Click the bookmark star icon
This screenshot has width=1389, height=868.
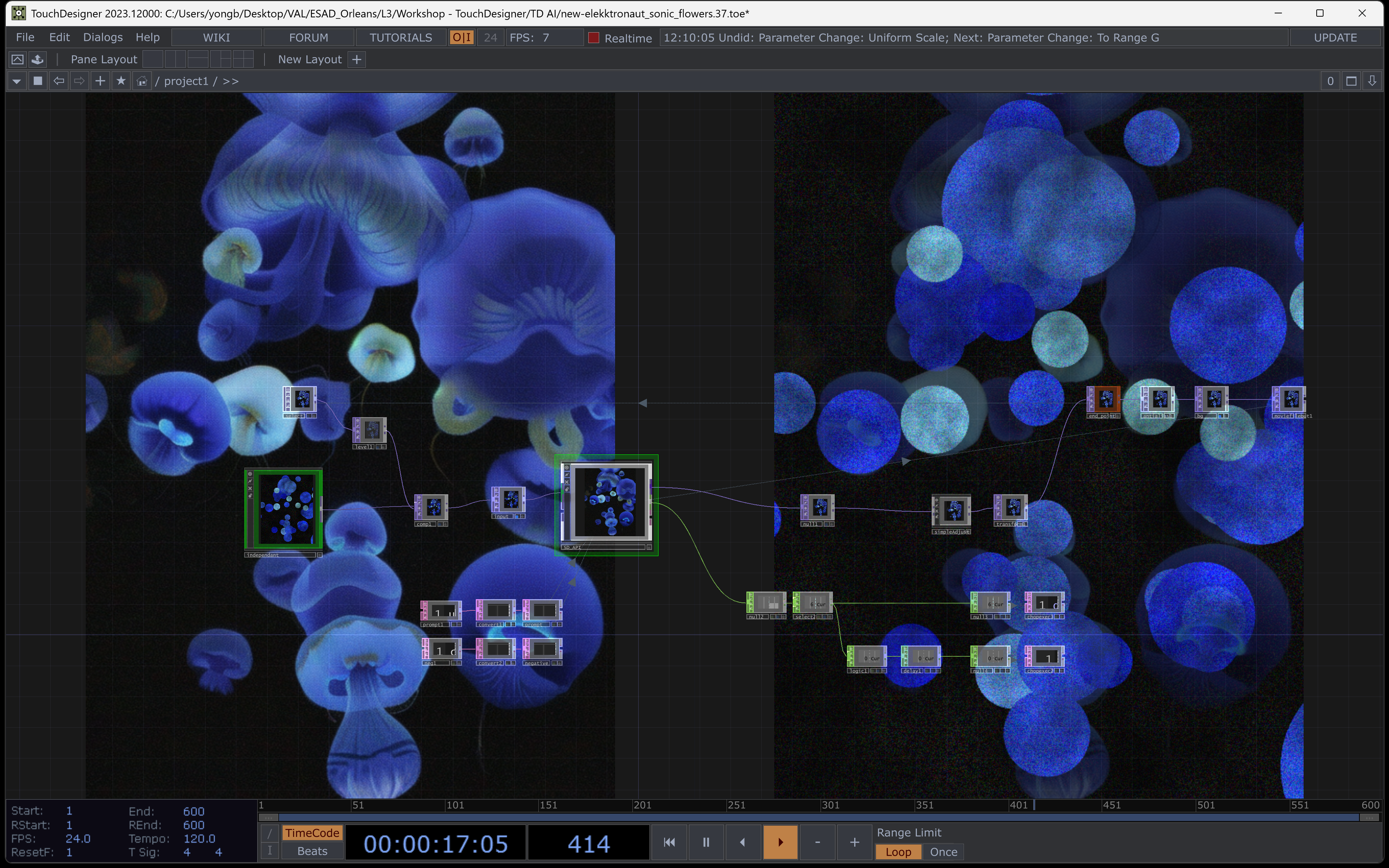(x=120, y=81)
